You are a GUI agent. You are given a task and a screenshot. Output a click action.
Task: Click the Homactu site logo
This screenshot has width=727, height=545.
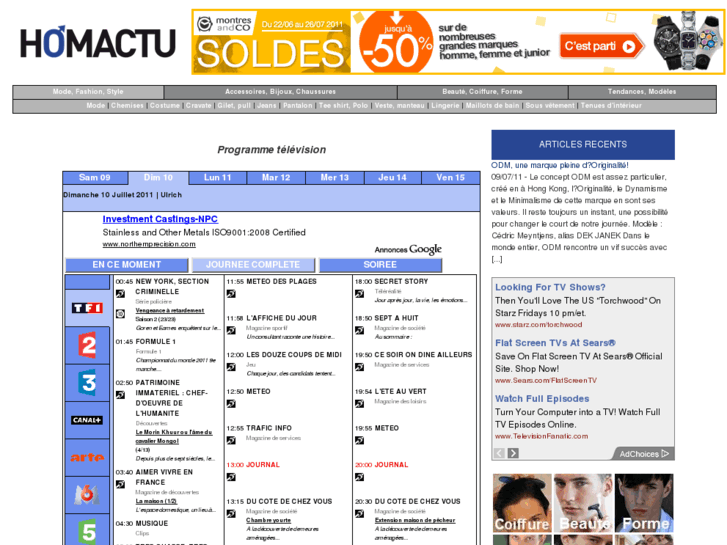tap(98, 42)
